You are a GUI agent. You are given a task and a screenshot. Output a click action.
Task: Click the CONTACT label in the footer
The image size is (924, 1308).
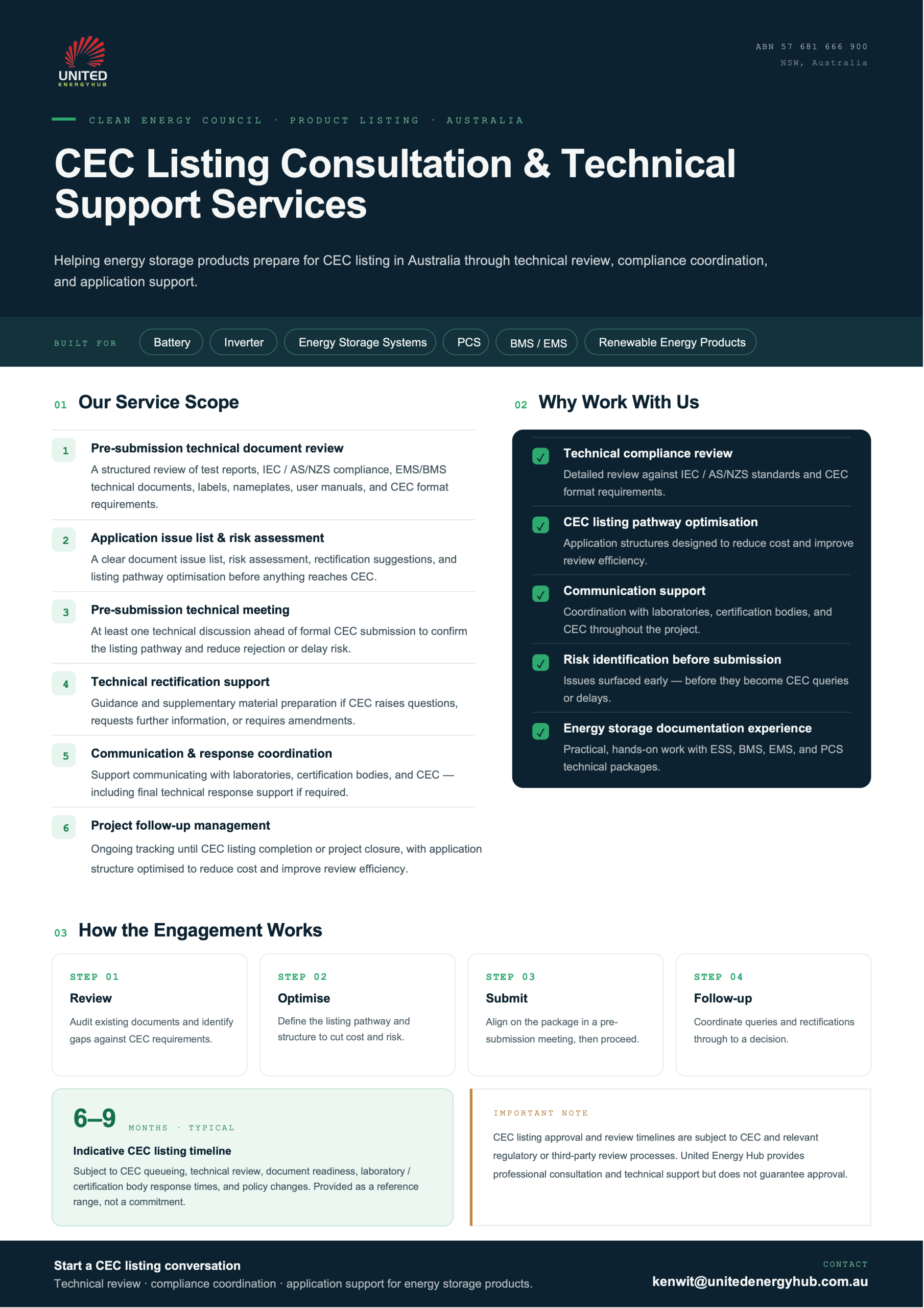tap(845, 1264)
